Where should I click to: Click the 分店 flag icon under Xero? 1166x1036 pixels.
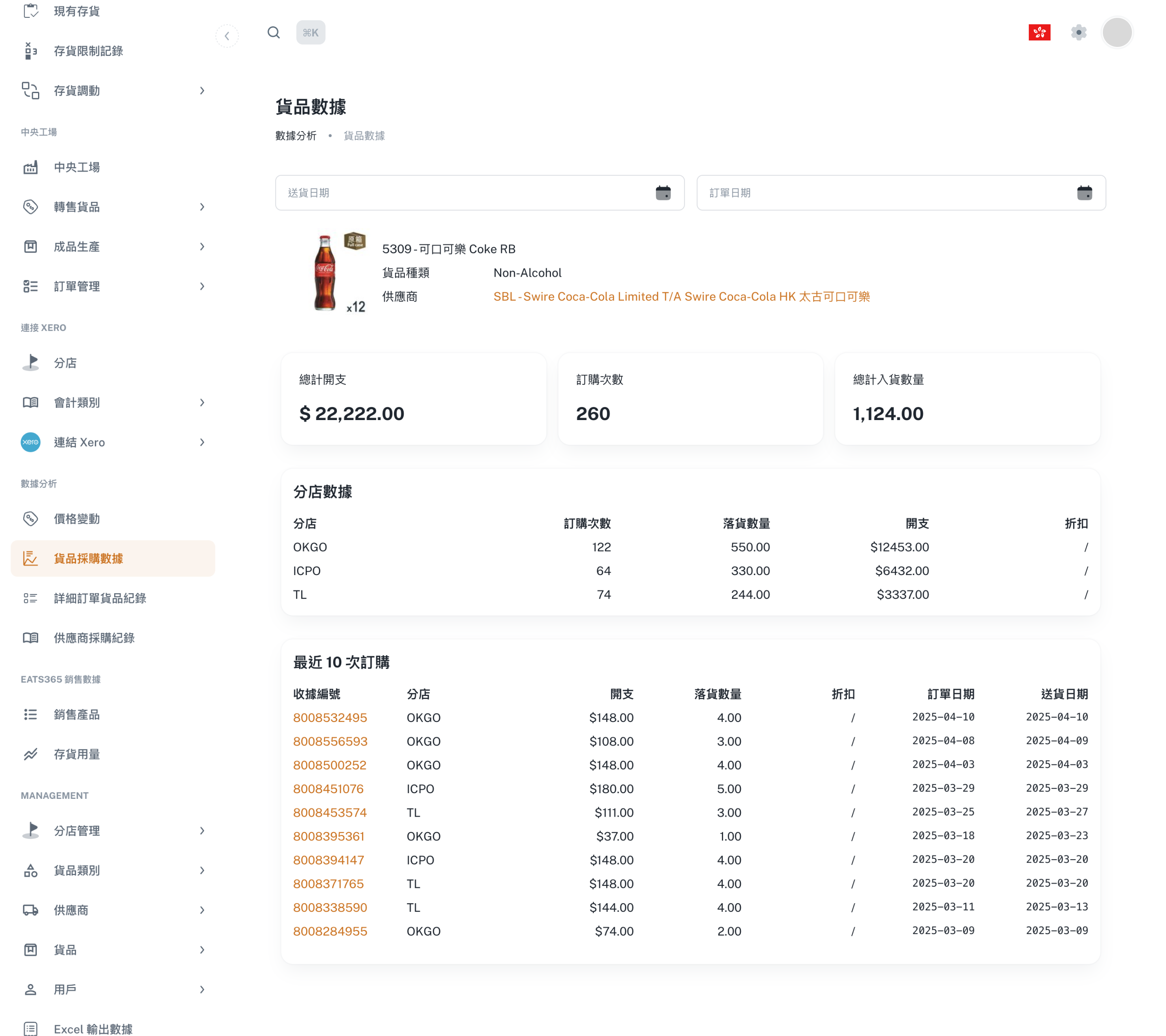pyautogui.click(x=31, y=363)
